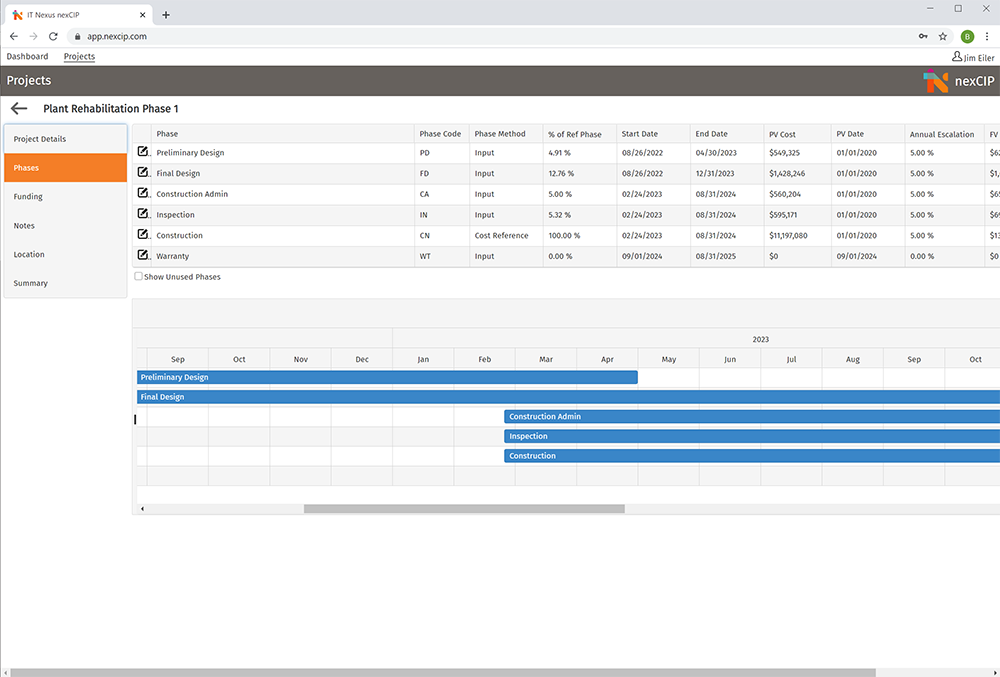Open Chrome three-dot menu
Viewport: 1000px width, 677px height.
[x=987, y=36]
